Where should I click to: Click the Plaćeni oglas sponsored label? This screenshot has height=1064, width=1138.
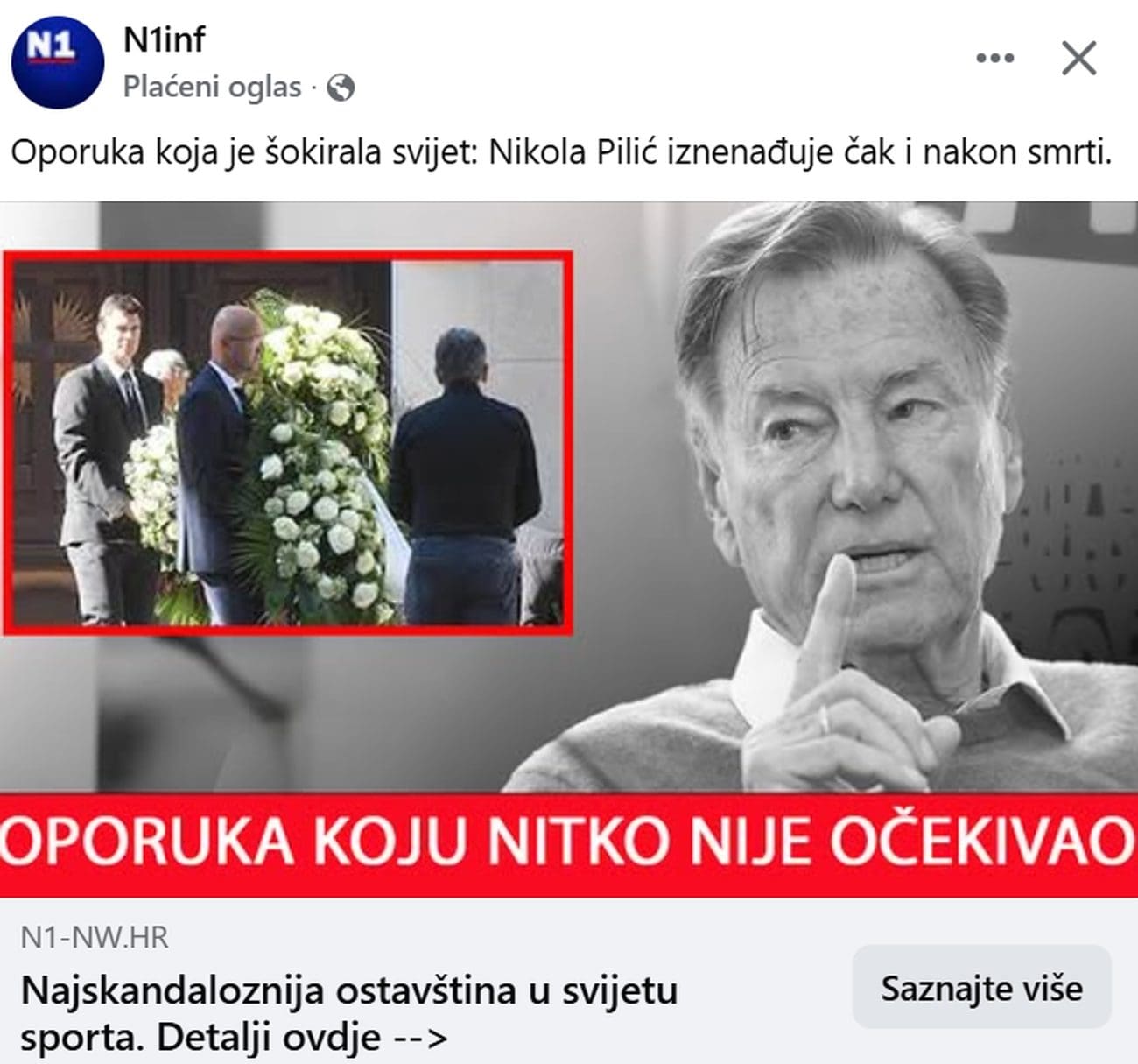[212, 88]
